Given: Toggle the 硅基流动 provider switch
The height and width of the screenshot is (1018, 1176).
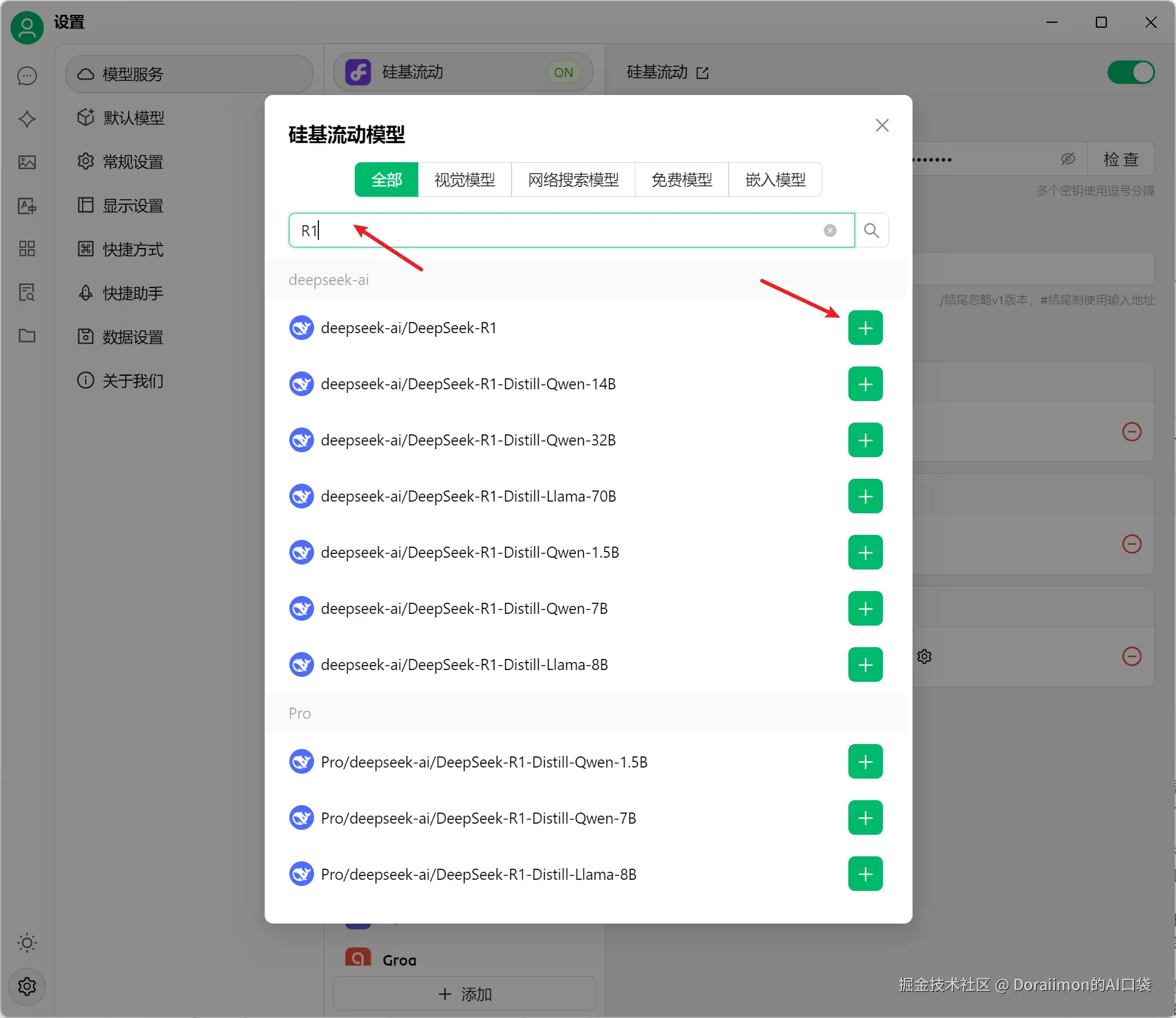Looking at the screenshot, I should coord(1131,72).
